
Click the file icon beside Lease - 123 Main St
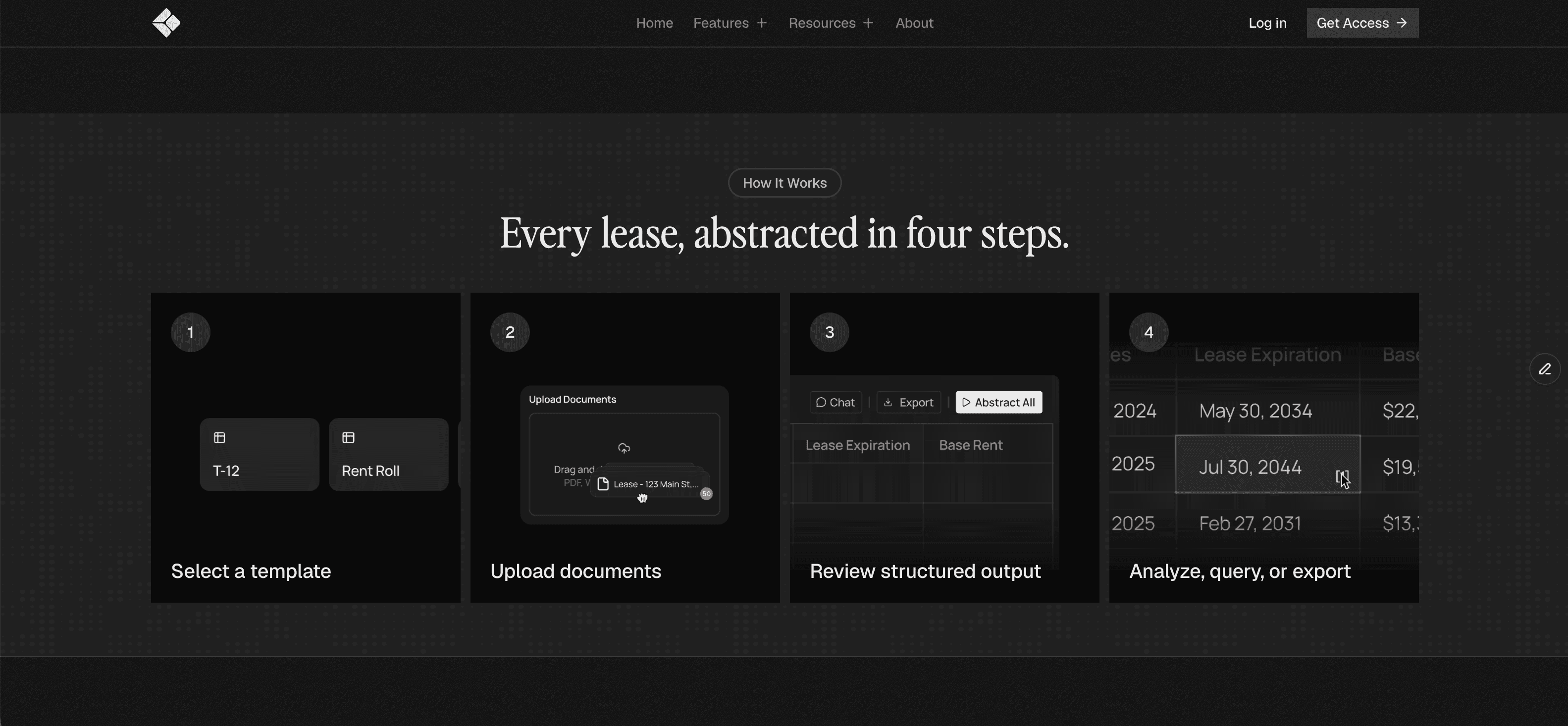[x=603, y=484]
